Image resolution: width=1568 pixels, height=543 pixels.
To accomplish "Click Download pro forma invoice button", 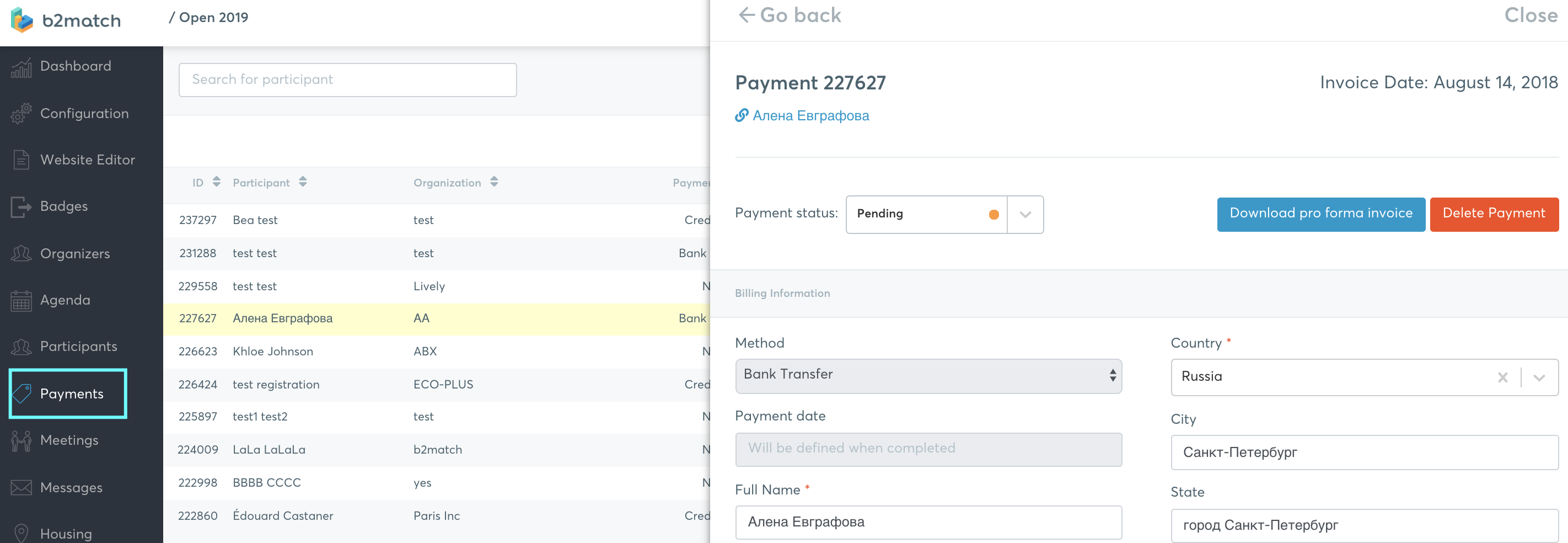I will (1321, 214).
